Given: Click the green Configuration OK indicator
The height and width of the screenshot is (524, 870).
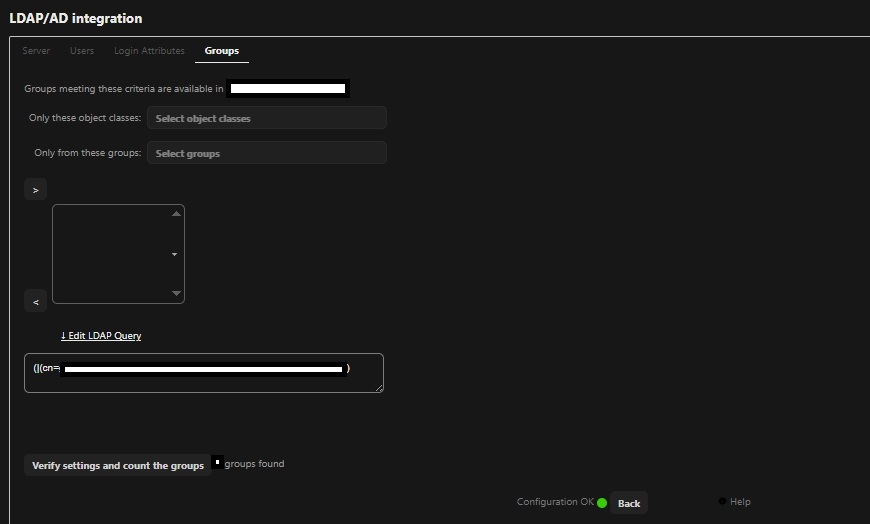Looking at the screenshot, I should click(x=601, y=503).
